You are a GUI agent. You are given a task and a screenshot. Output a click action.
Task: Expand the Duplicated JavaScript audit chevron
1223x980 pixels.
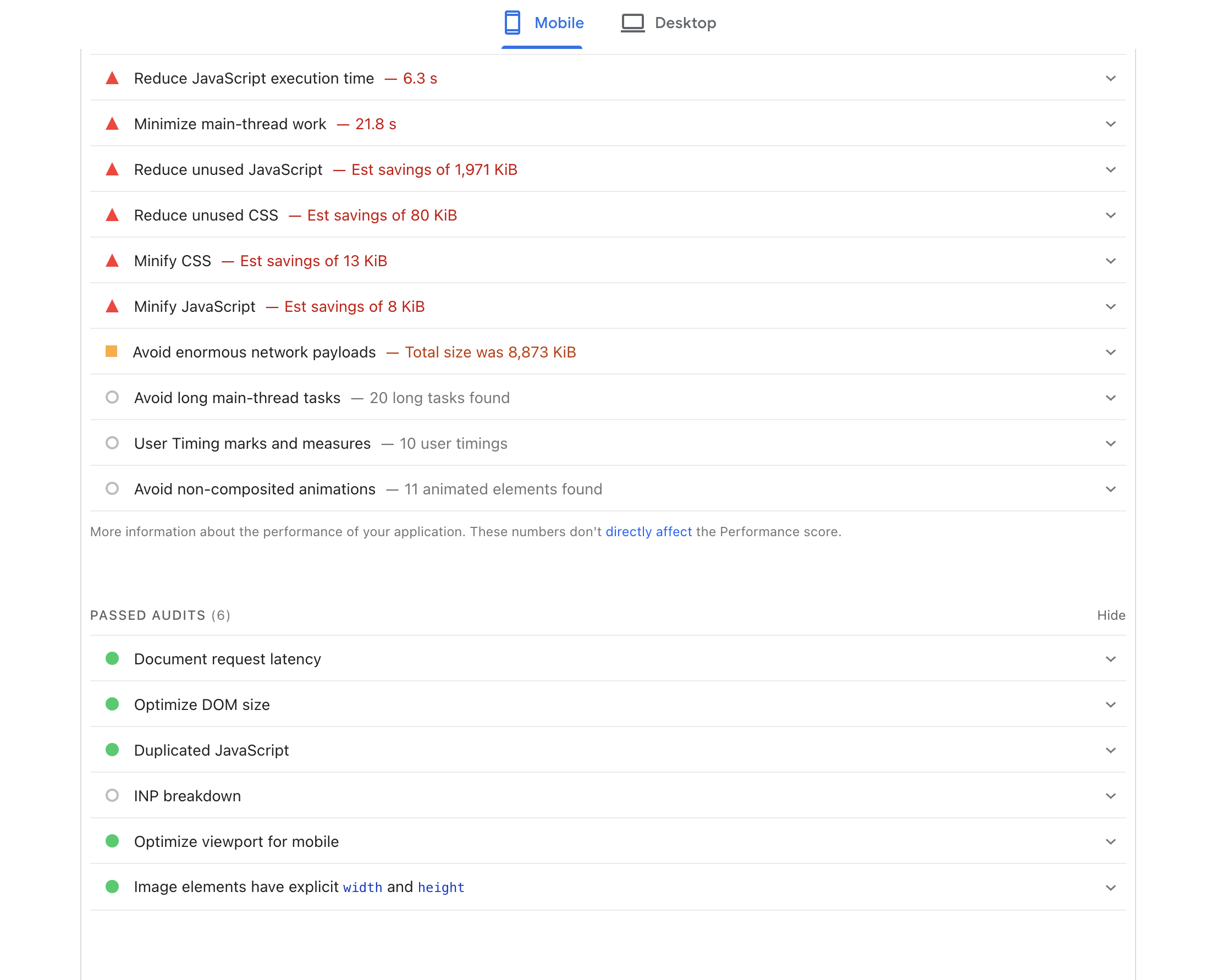pos(1110,750)
